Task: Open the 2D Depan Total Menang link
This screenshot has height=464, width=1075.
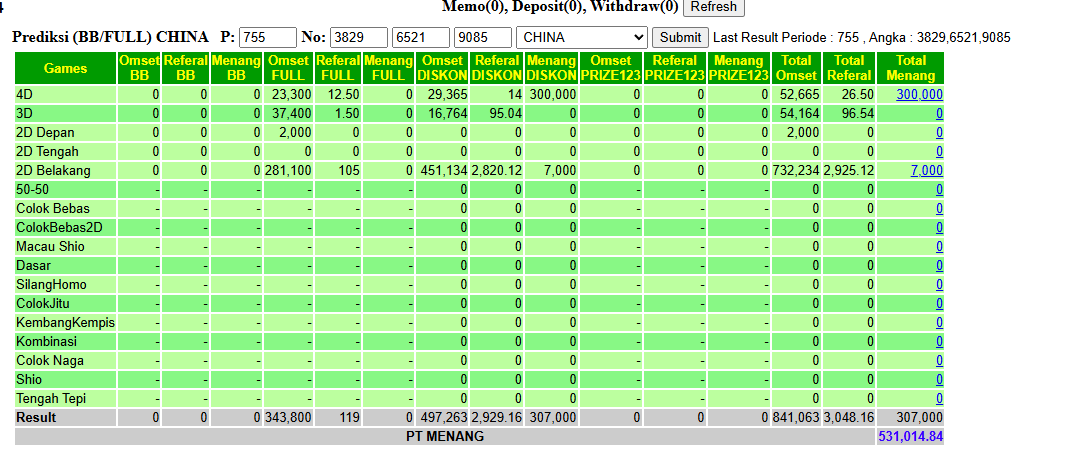Action: pos(939,133)
